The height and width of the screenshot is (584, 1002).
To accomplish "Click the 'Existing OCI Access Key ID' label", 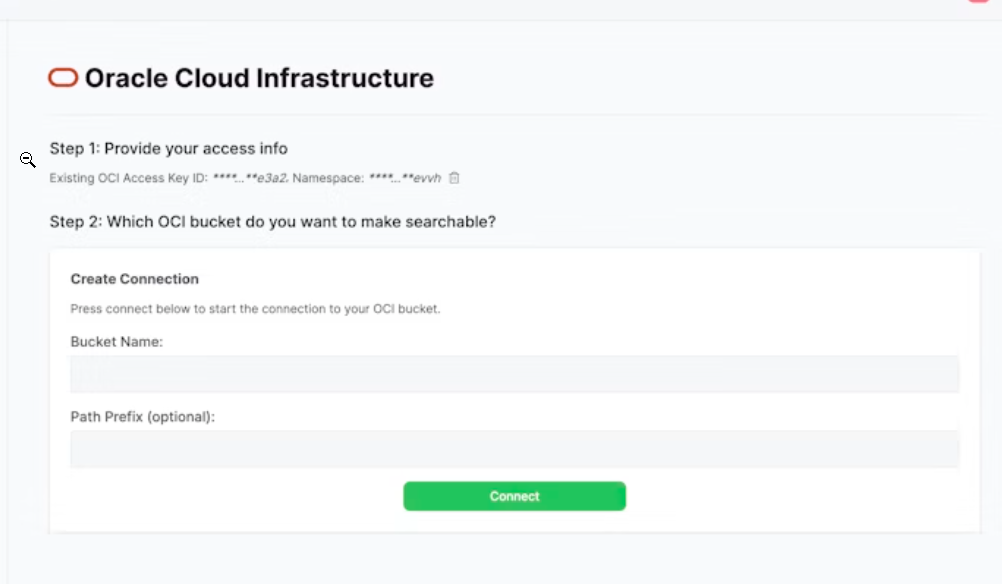I will [129, 178].
